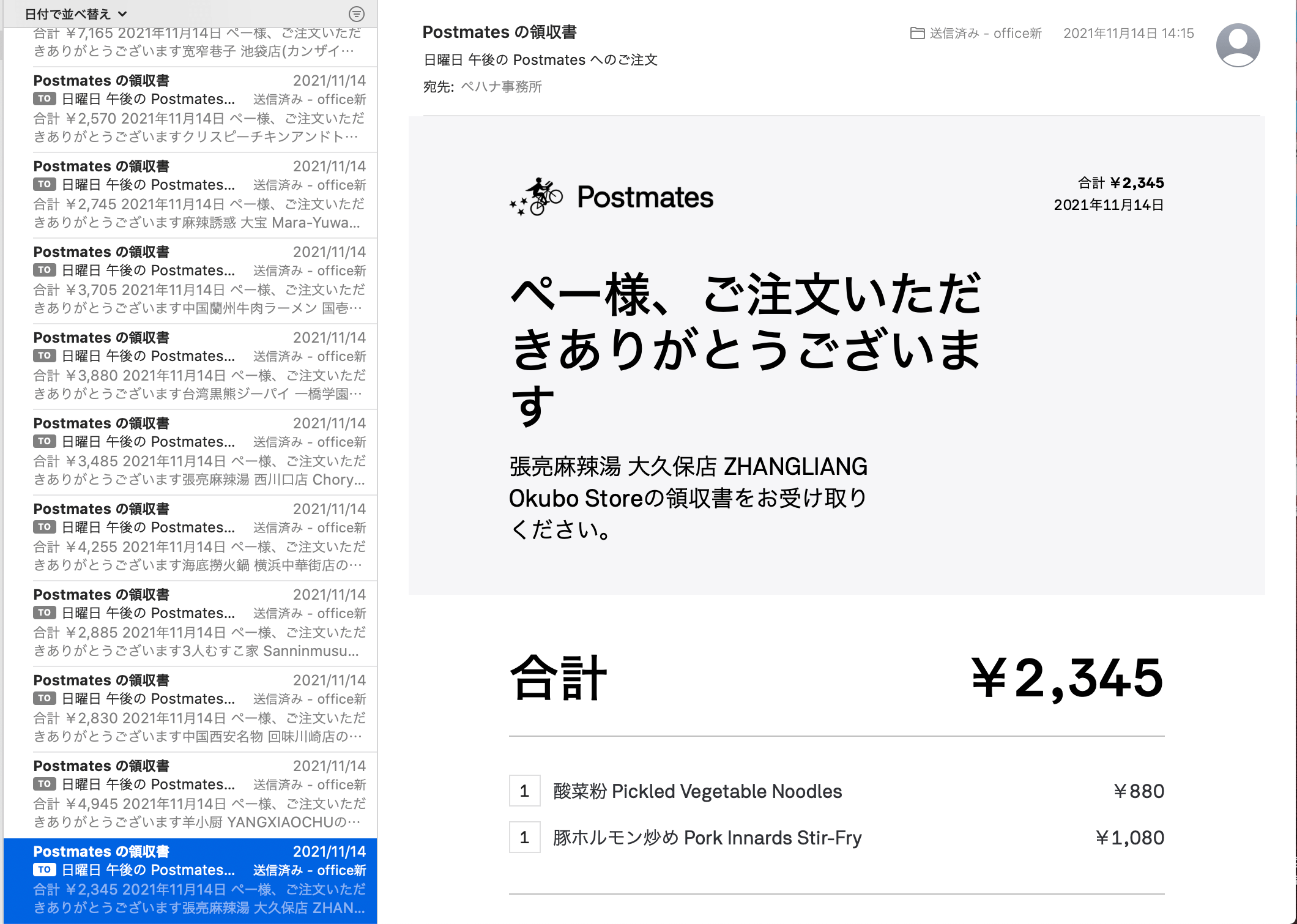1297x924 pixels.
Task: Open the ¥3,705 Lanzhou ramen receipt email
Action: tap(190, 281)
